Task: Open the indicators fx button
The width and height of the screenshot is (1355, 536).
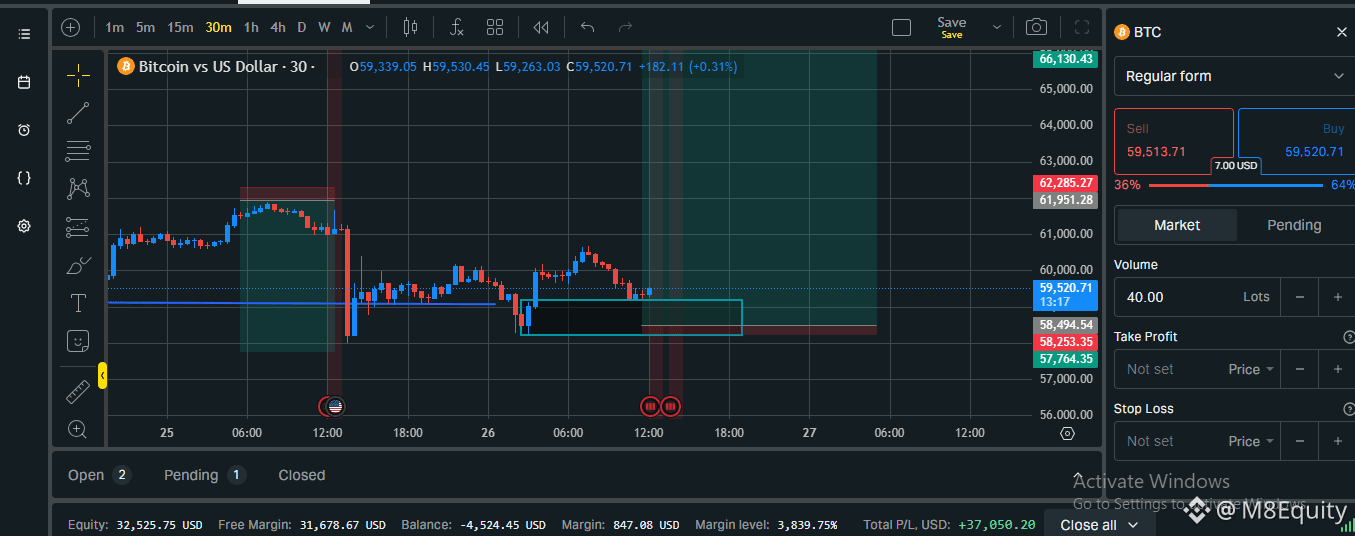Action: [456, 27]
